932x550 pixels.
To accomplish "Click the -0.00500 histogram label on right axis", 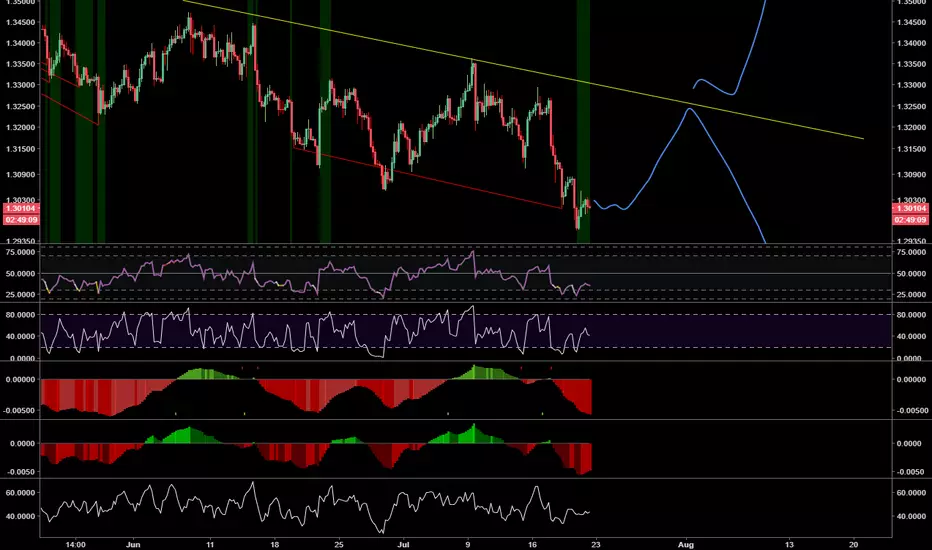I will coord(912,410).
